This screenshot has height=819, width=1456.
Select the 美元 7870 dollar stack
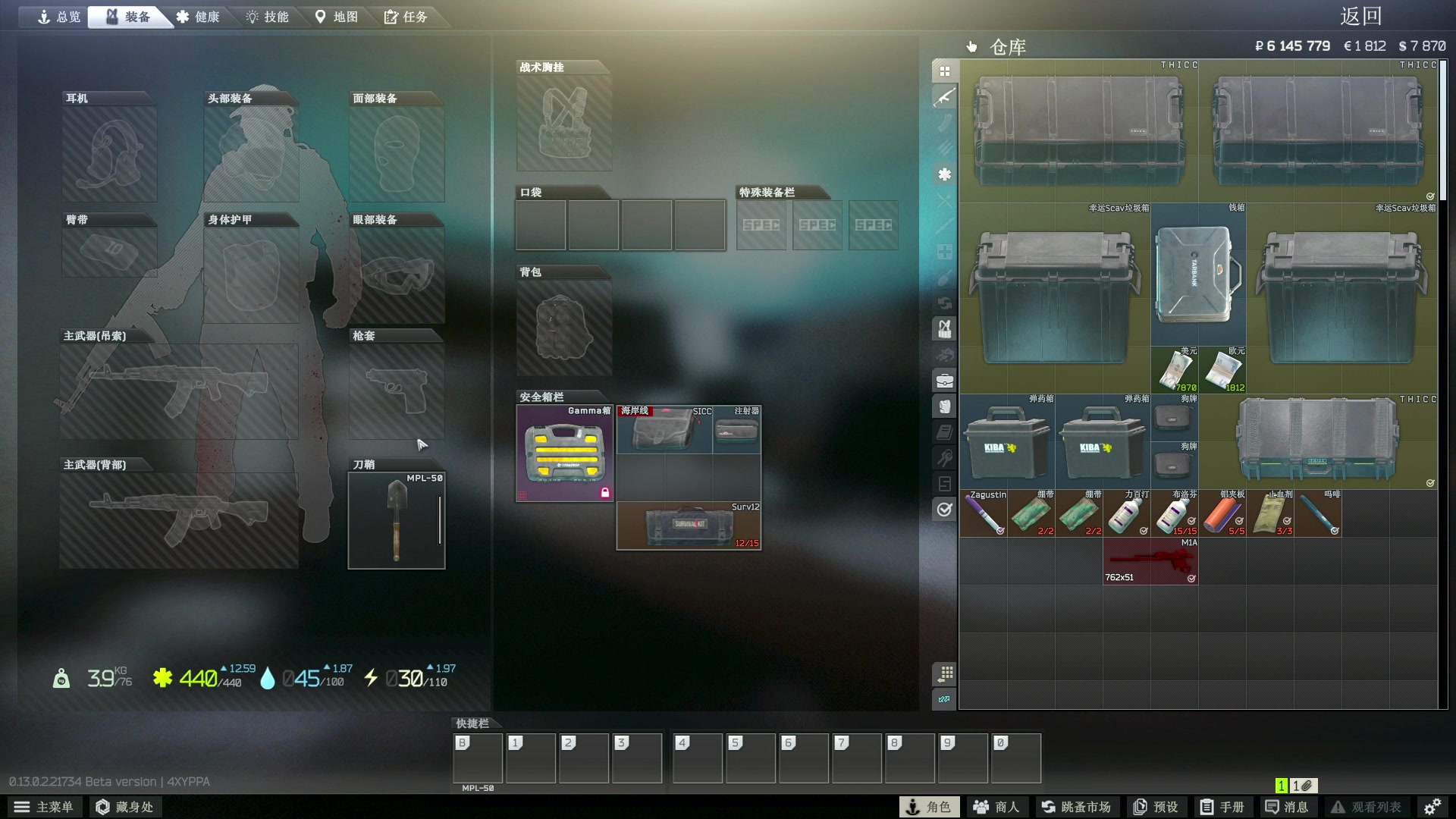1175,370
